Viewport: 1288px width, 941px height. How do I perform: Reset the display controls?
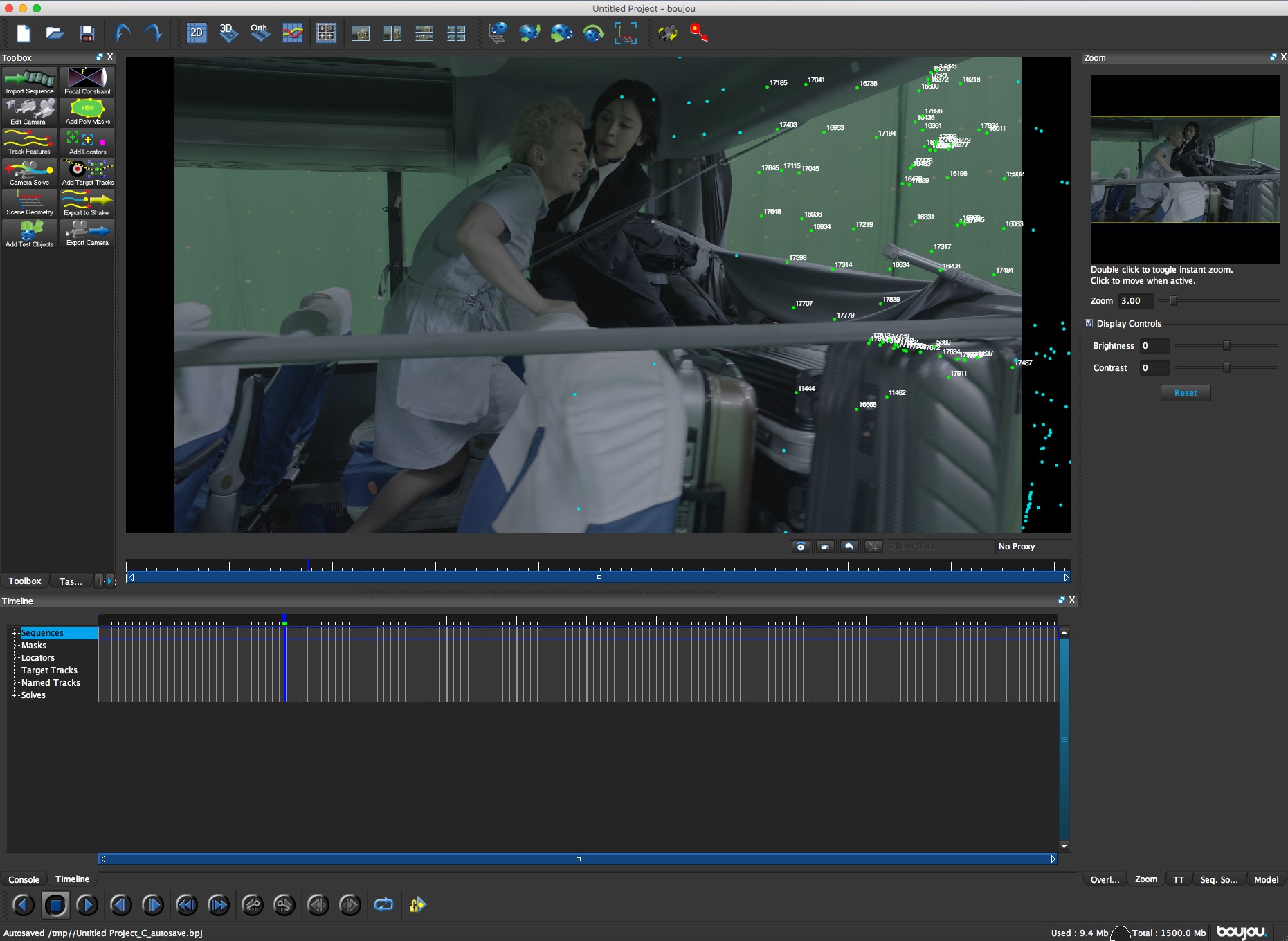(x=1186, y=393)
